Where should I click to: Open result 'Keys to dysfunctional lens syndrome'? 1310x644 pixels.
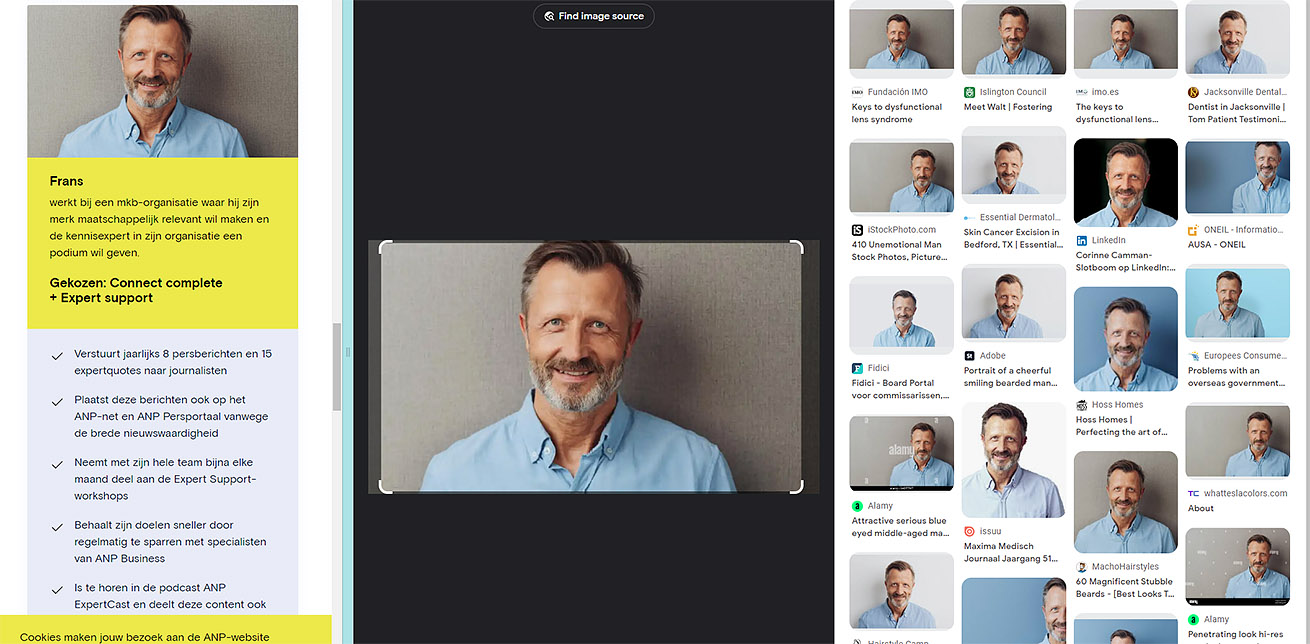coord(897,113)
